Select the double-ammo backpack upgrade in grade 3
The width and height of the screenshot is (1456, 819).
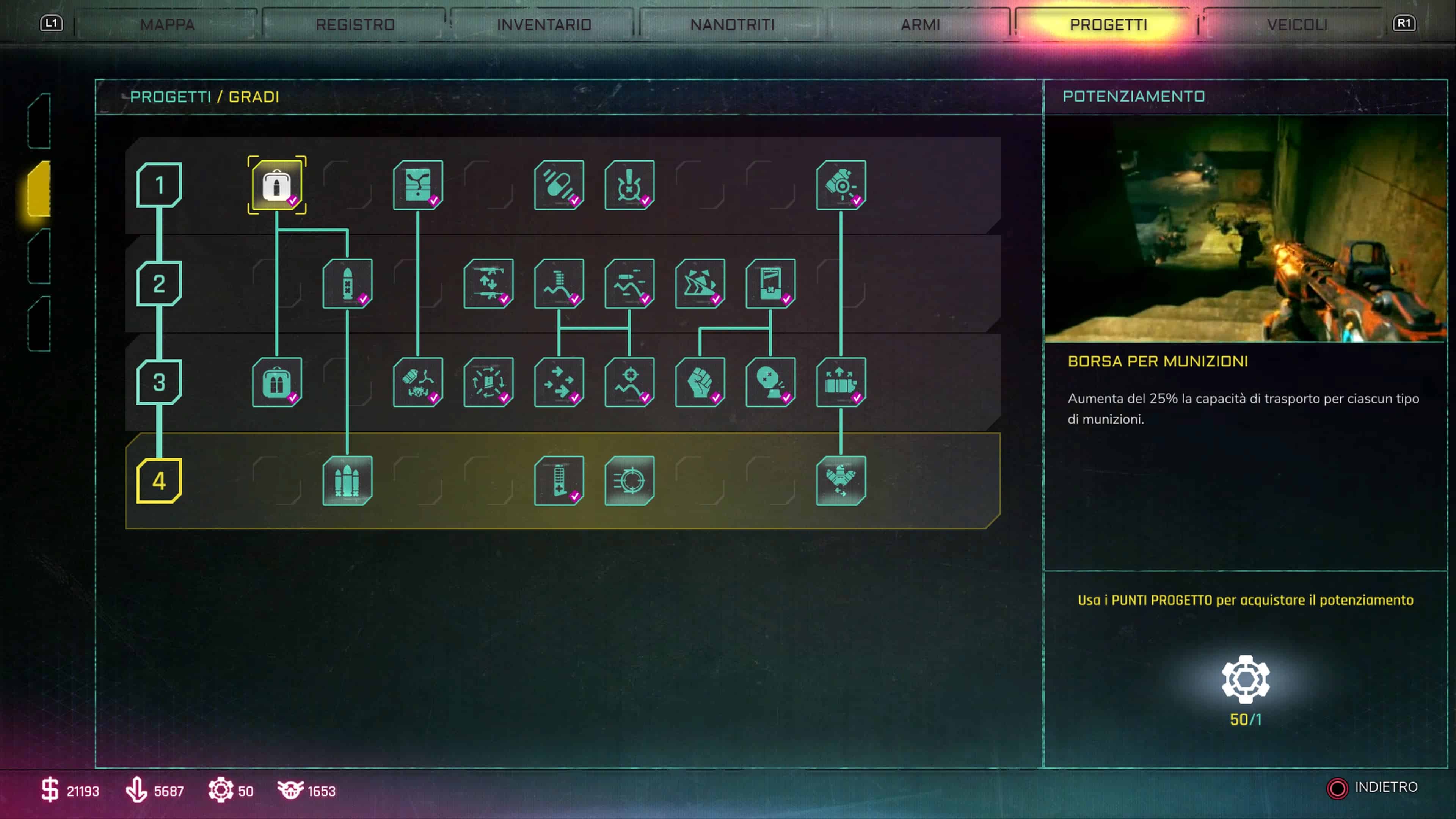click(x=276, y=382)
